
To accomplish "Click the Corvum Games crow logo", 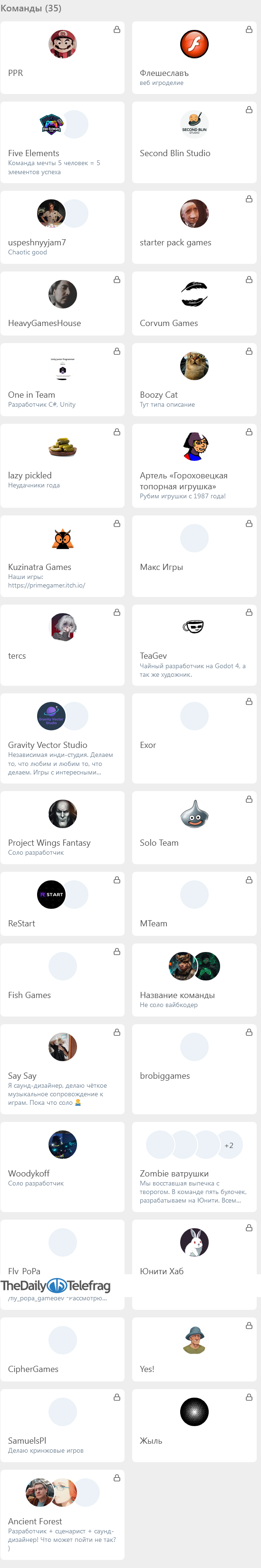I will [x=194, y=295].
